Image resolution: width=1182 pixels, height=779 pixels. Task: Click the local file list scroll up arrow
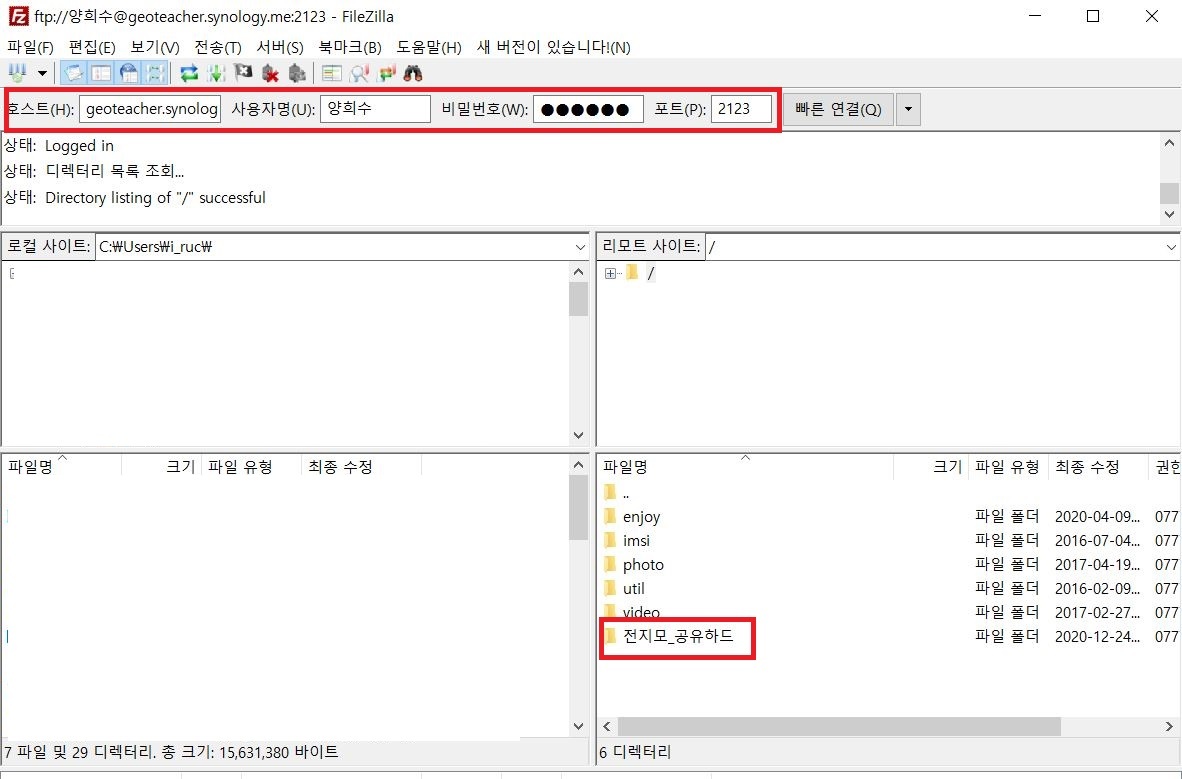click(578, 465)
